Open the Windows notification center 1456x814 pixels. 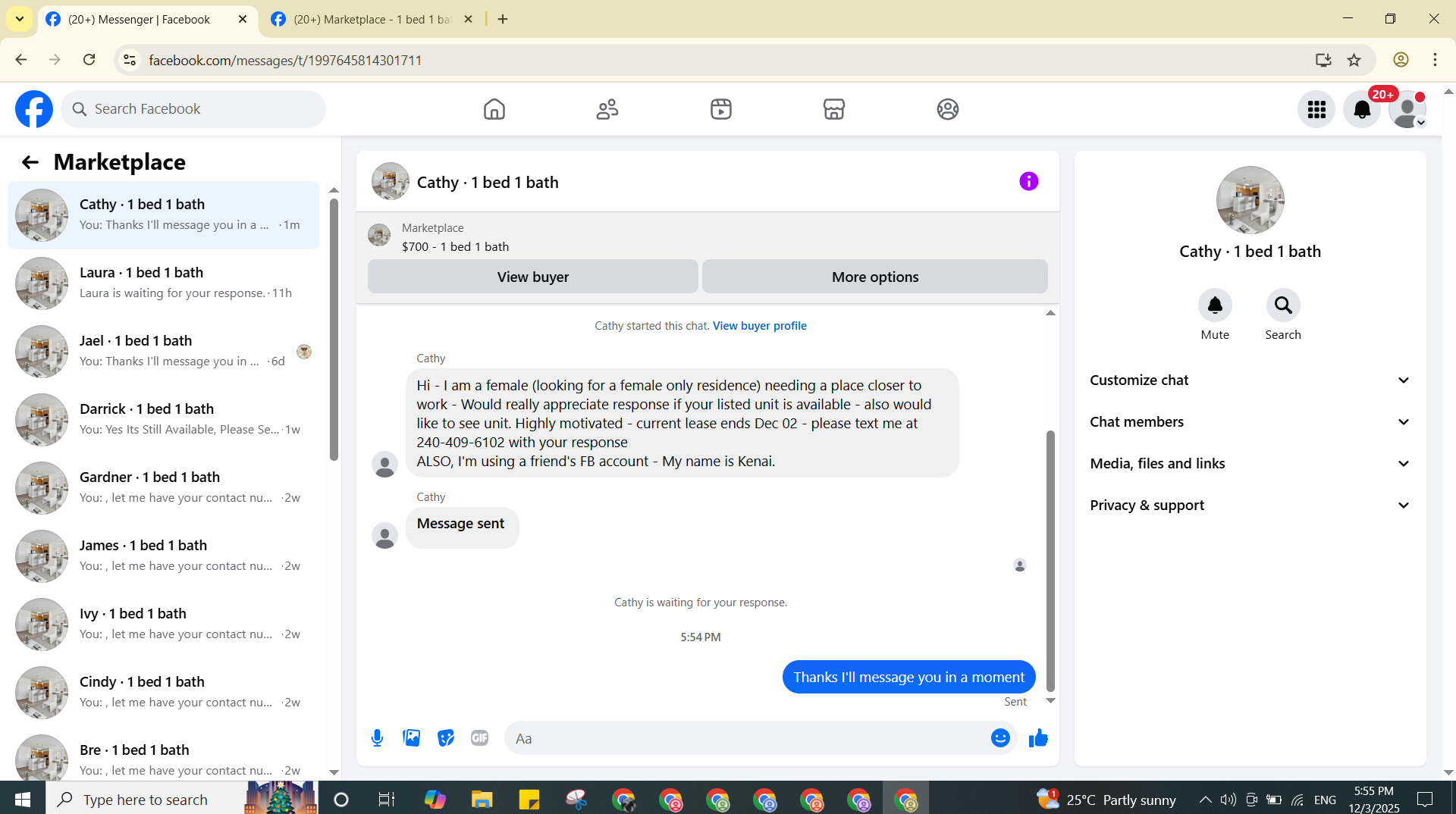click(1425, 800)
